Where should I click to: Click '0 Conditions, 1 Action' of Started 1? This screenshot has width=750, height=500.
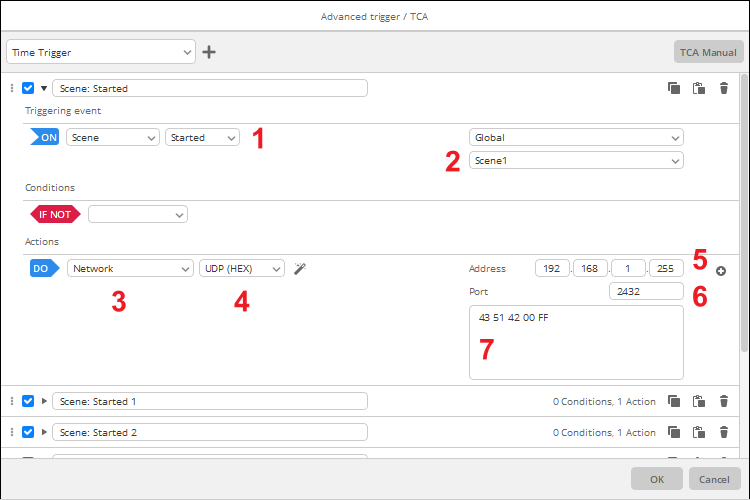pyautogui.click(x=604, y=401)
